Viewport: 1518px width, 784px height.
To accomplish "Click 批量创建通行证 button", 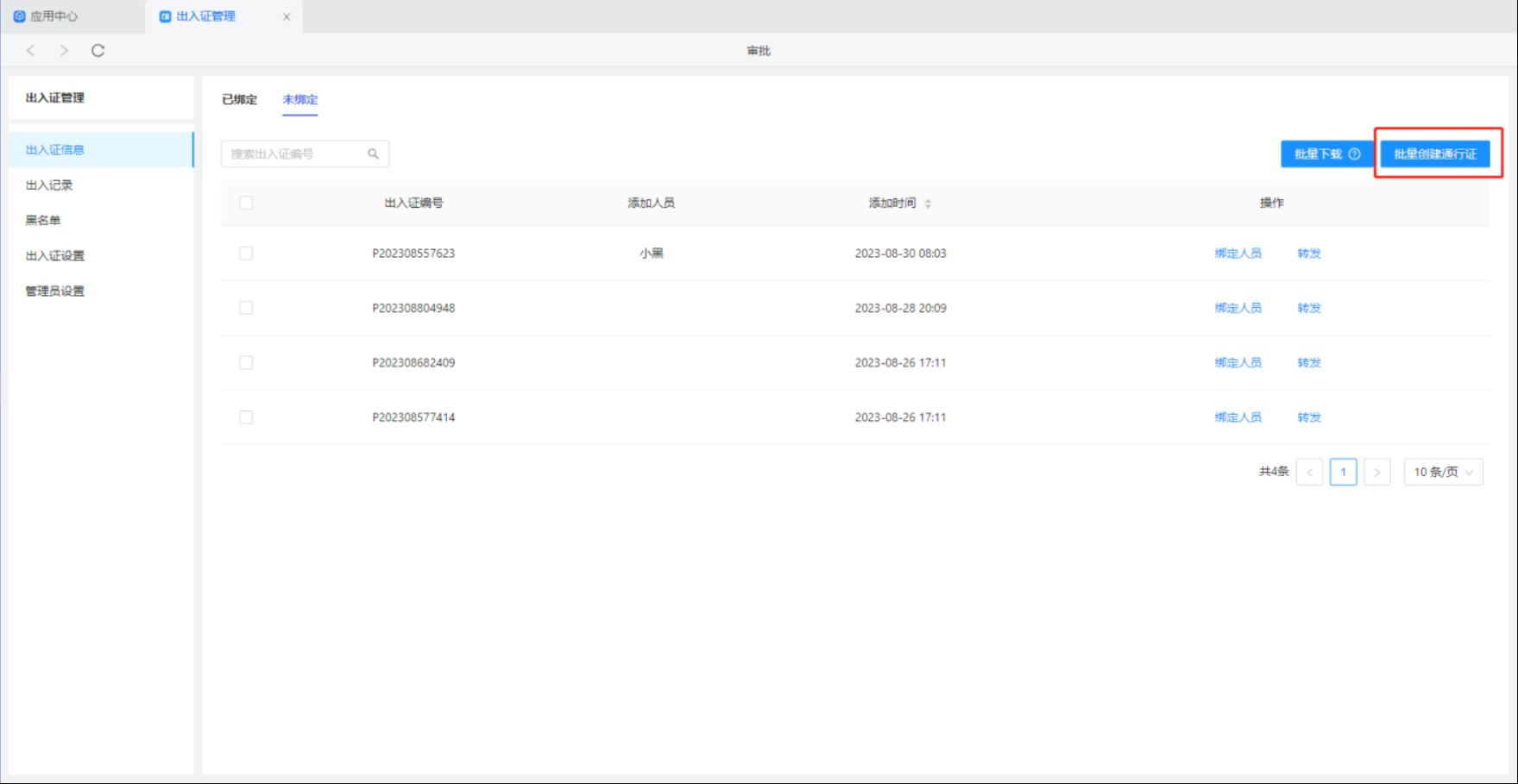I will (x=1435, y=154).
